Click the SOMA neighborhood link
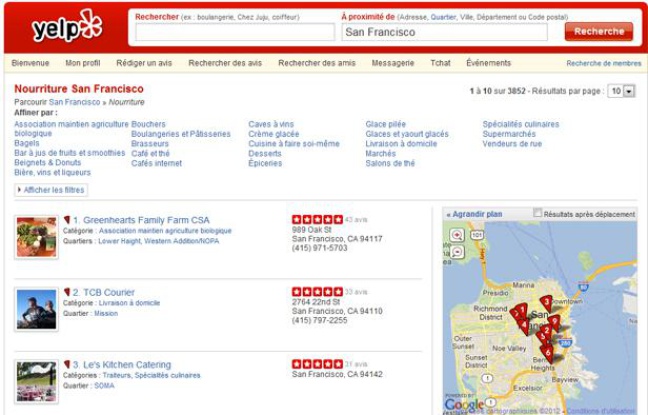The width and height of the screenshot is (648, 415). coord(104,386)
